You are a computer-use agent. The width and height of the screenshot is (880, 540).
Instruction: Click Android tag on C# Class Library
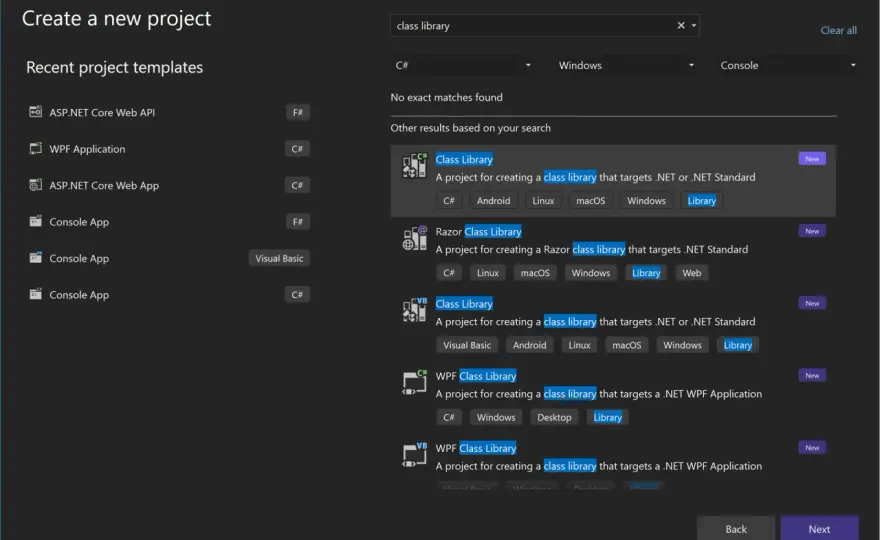(493, 200)
